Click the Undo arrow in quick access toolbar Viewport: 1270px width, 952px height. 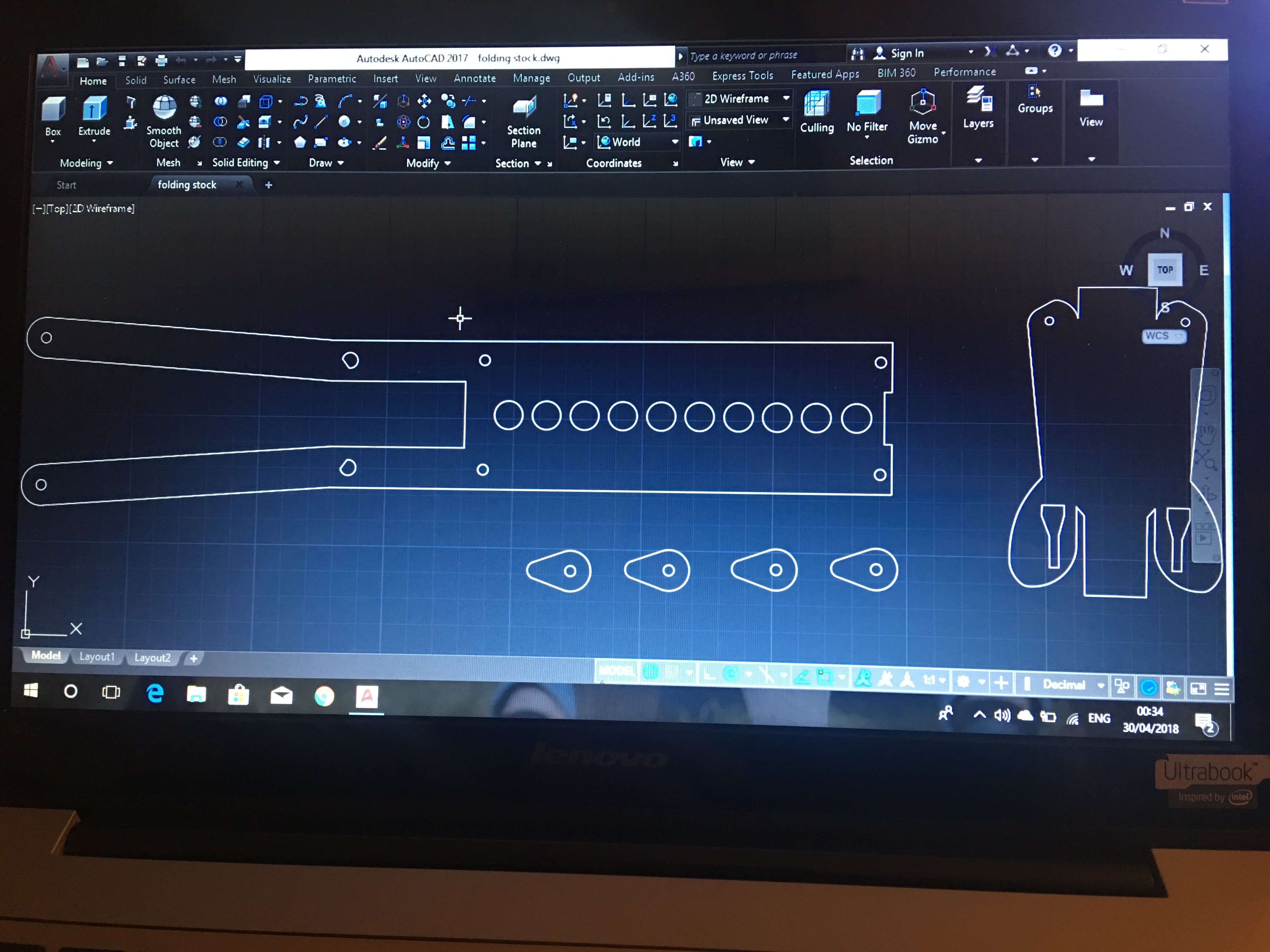click(181, 60)
